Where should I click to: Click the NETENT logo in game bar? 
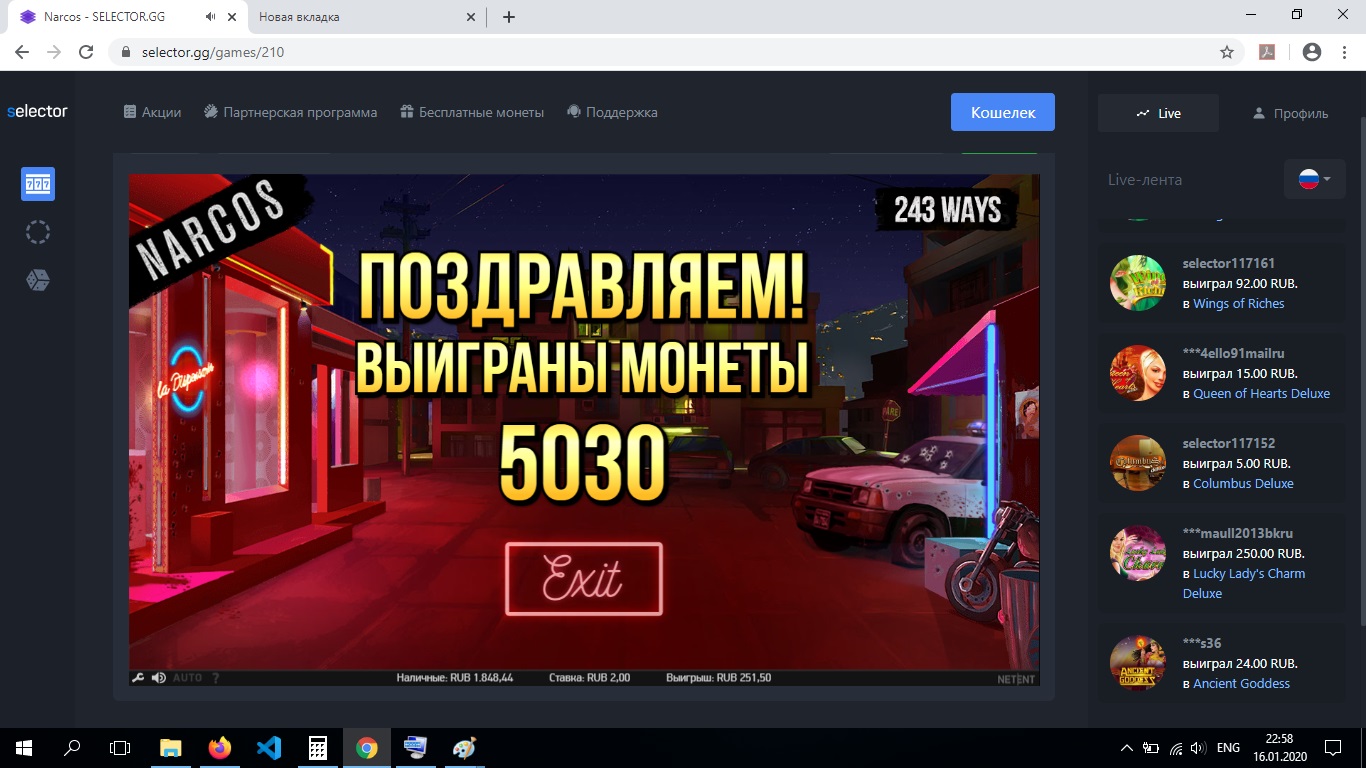pyautogui.click(x=1015, y=679)
